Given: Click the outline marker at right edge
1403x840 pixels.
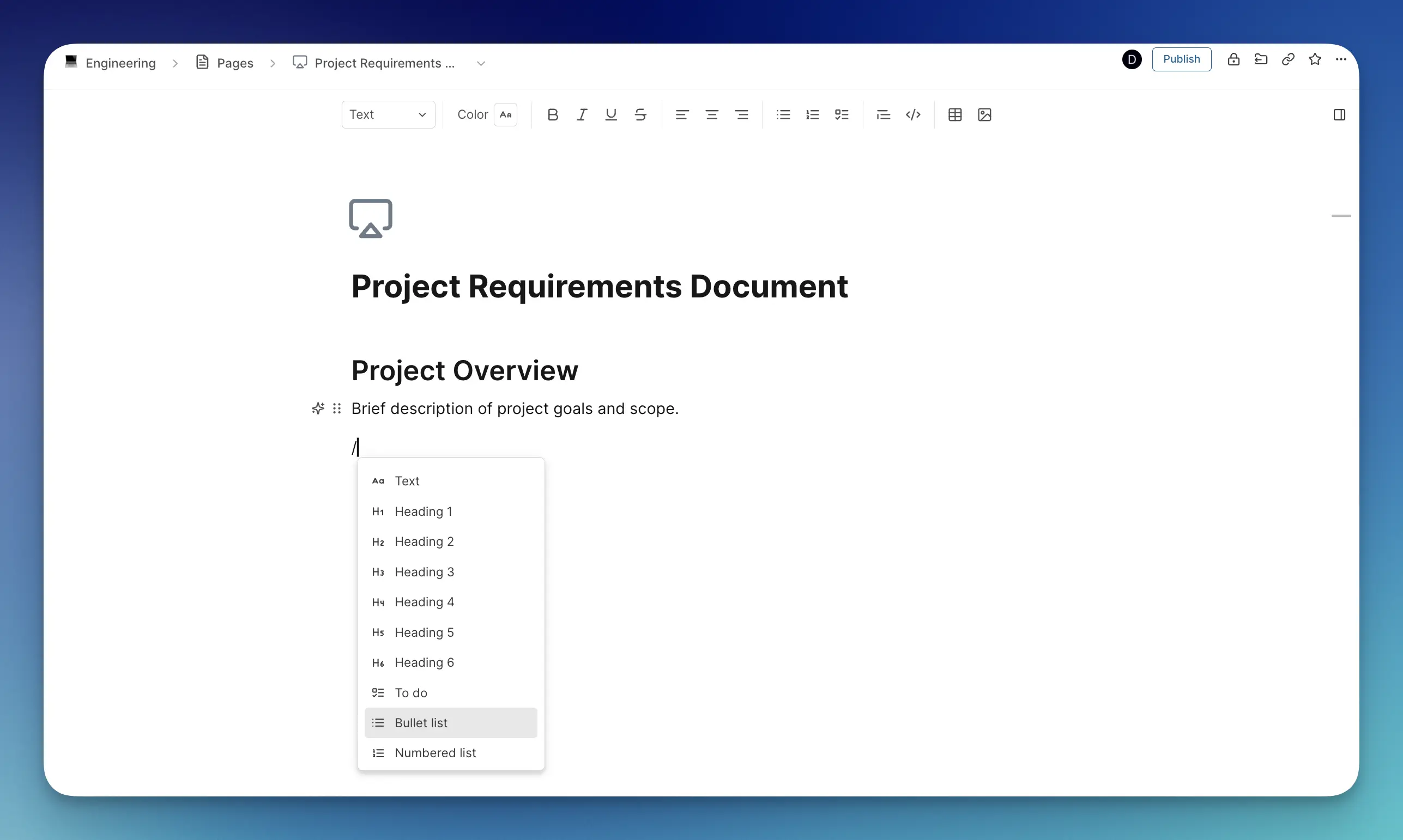Looking at the screenshot, I should click(x=1341, y=216).
